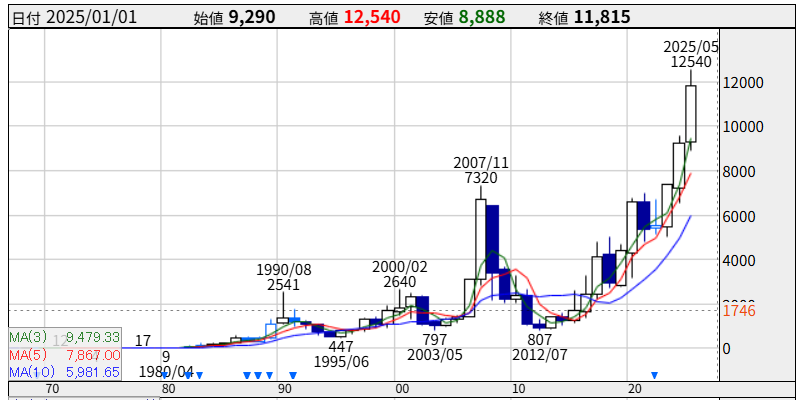Select the tall white 2025 candlestick

click(x=691, y=114)
